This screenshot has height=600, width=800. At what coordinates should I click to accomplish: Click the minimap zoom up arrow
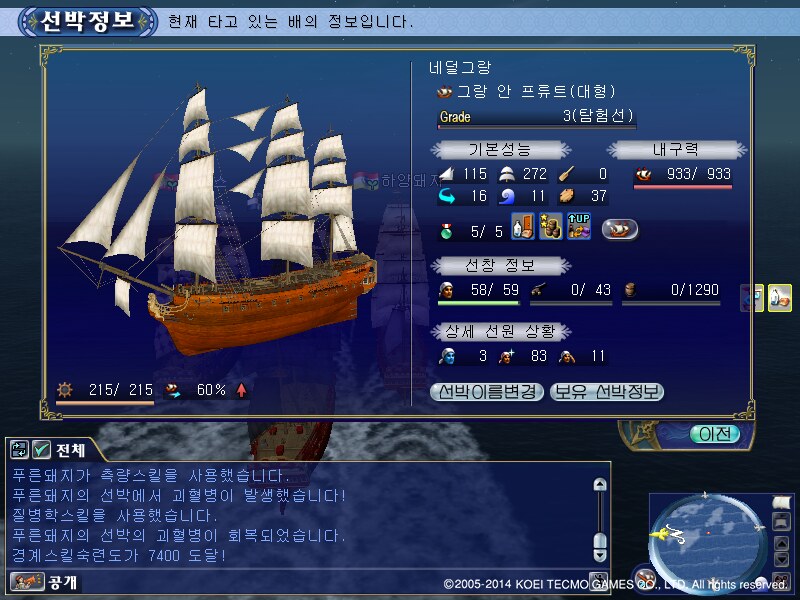(781, 543)
